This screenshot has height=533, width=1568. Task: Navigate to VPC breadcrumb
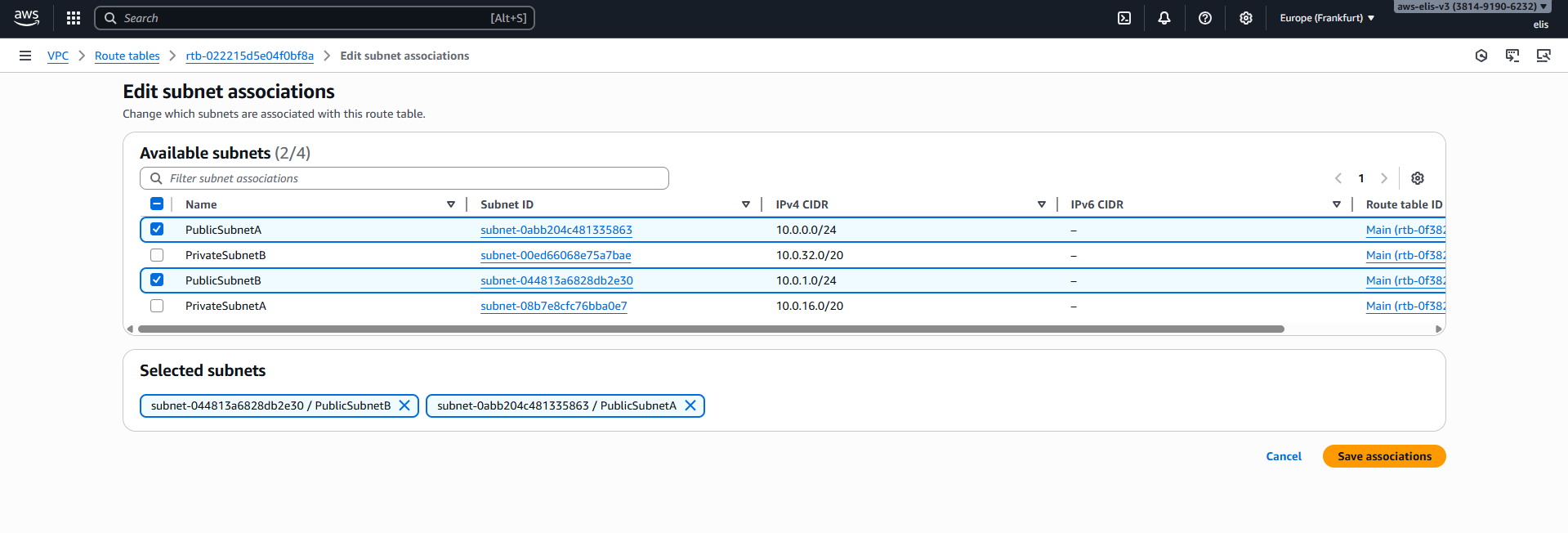point(58,56)
